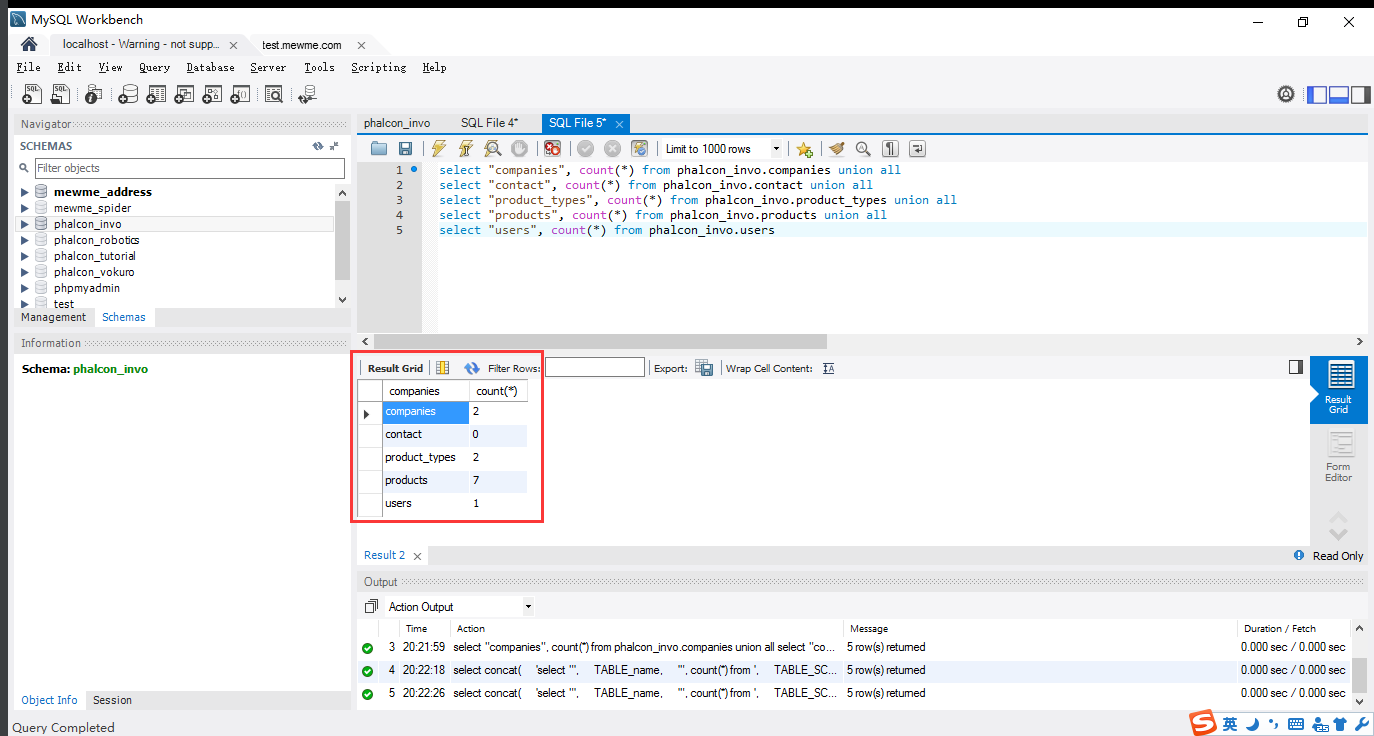
Task: Close the Result 2 tab
Action: click(416, 556)
